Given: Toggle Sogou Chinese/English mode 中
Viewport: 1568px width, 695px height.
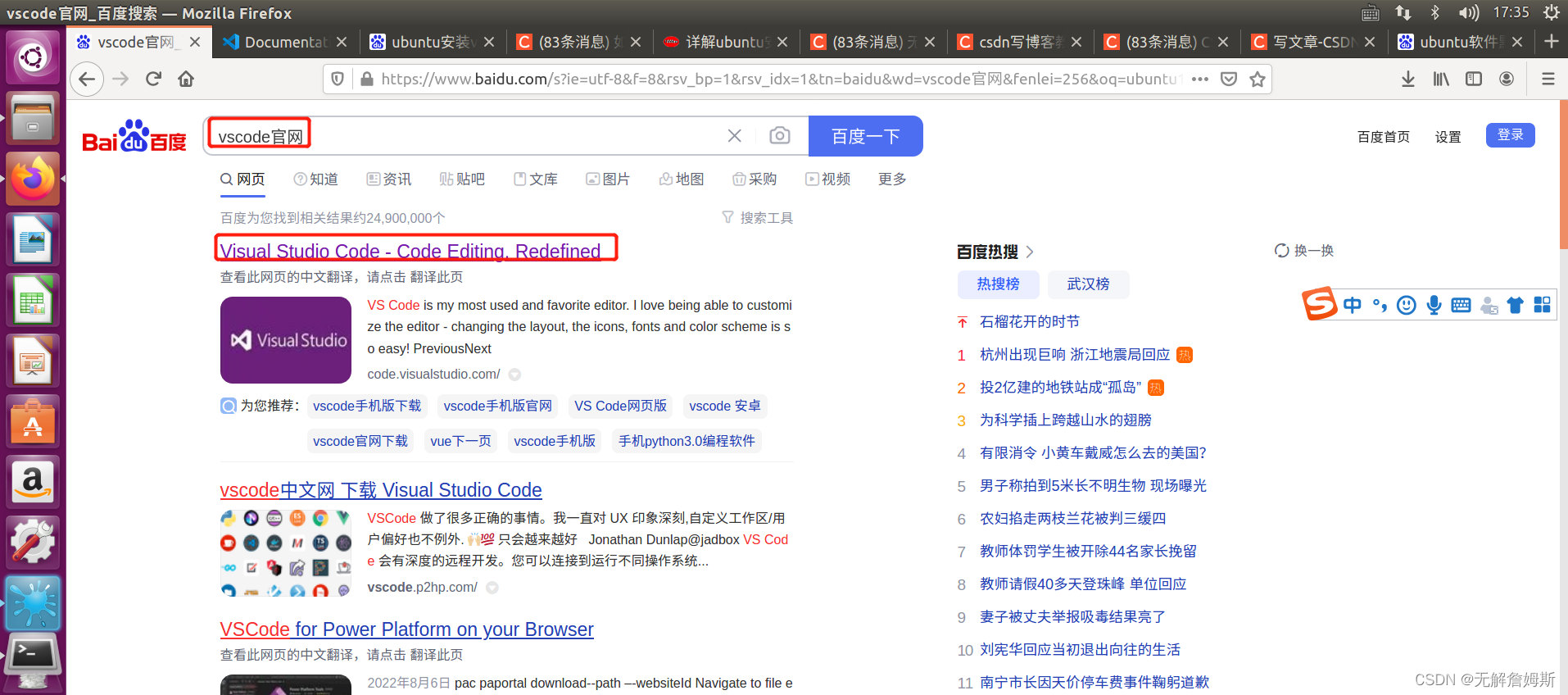Looking at the screenshot, I should click(x=1353, y=305).
